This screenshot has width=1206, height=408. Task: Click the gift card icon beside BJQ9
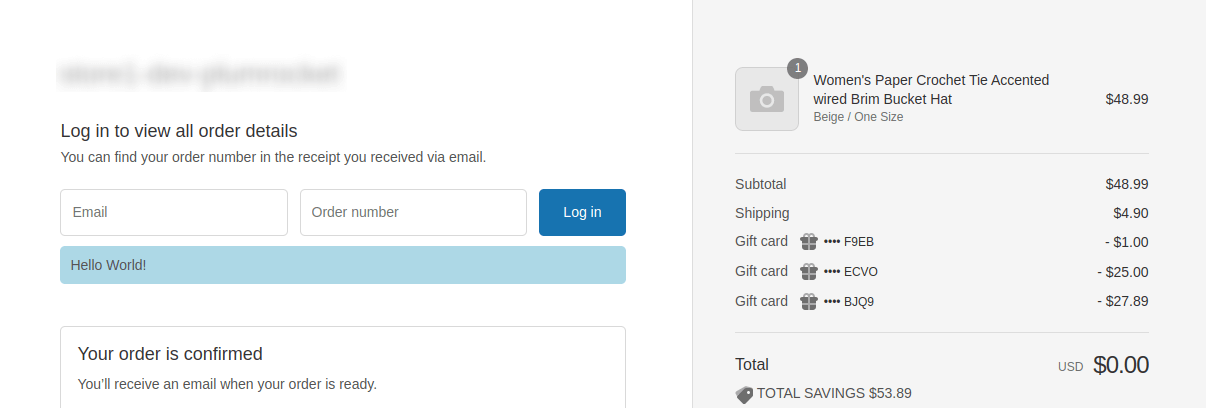[809, 301]
